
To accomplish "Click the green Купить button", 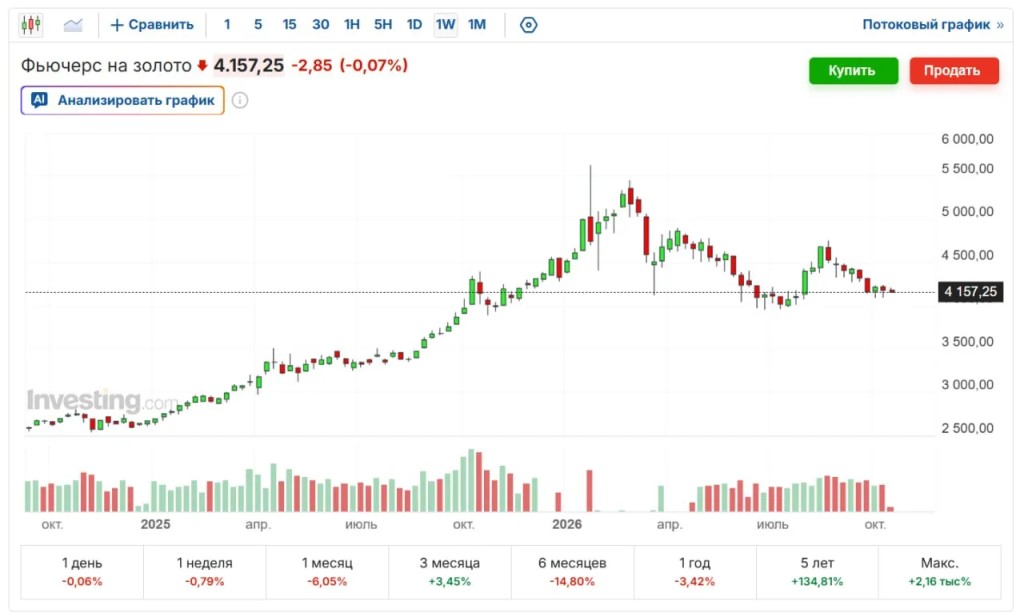I will pos(854,71).
